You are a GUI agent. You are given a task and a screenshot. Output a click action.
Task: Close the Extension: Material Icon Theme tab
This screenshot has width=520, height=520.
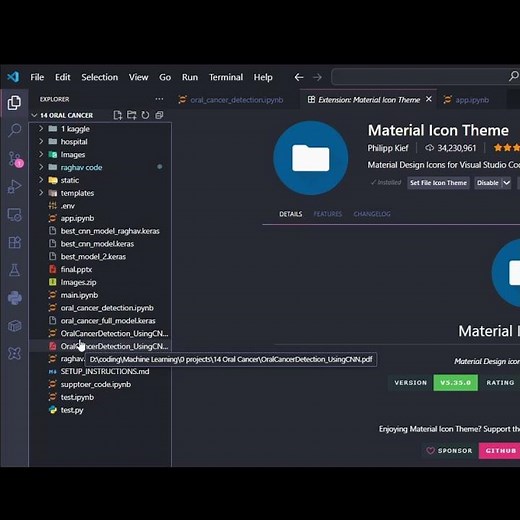pyautogui.click(x=429, y=99)
